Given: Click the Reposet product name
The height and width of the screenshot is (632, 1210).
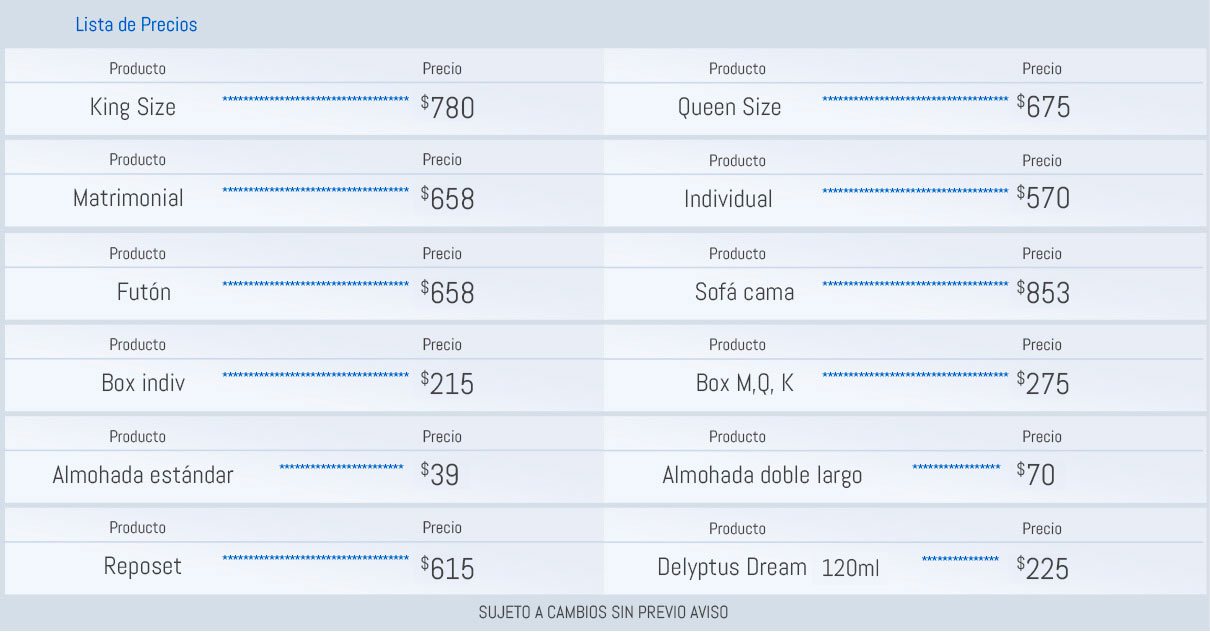Looking at the screenshot, I should pyautogui.click(x=143, y=566).
